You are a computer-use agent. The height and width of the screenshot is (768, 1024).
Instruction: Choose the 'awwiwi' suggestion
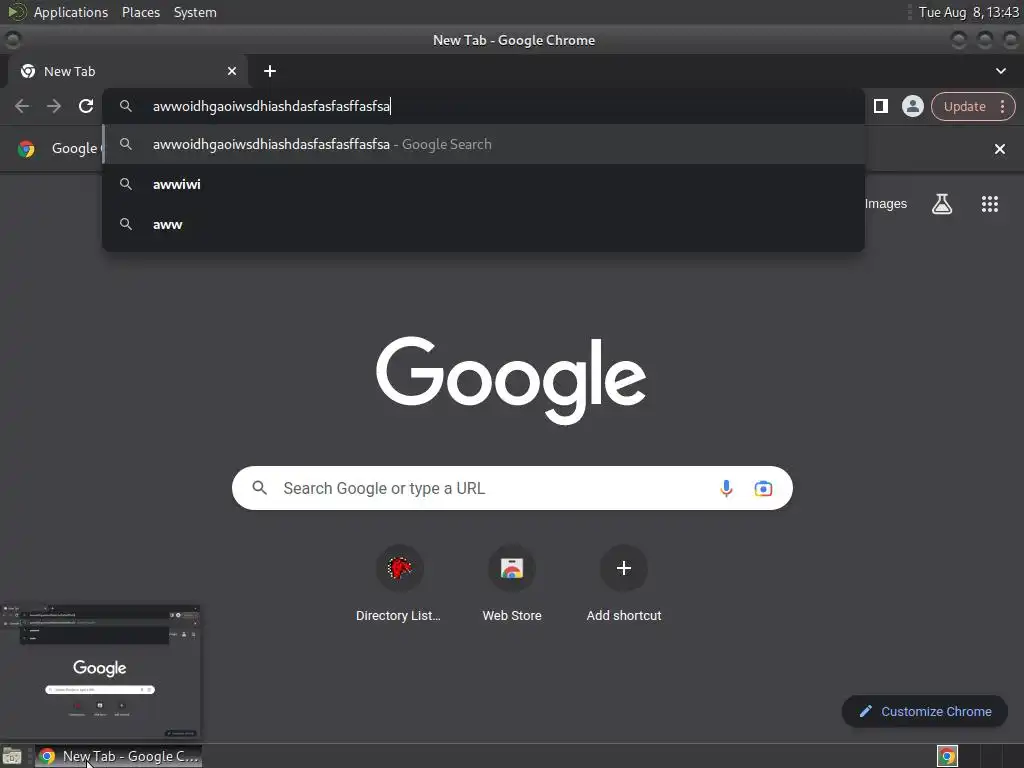point(484,184)
